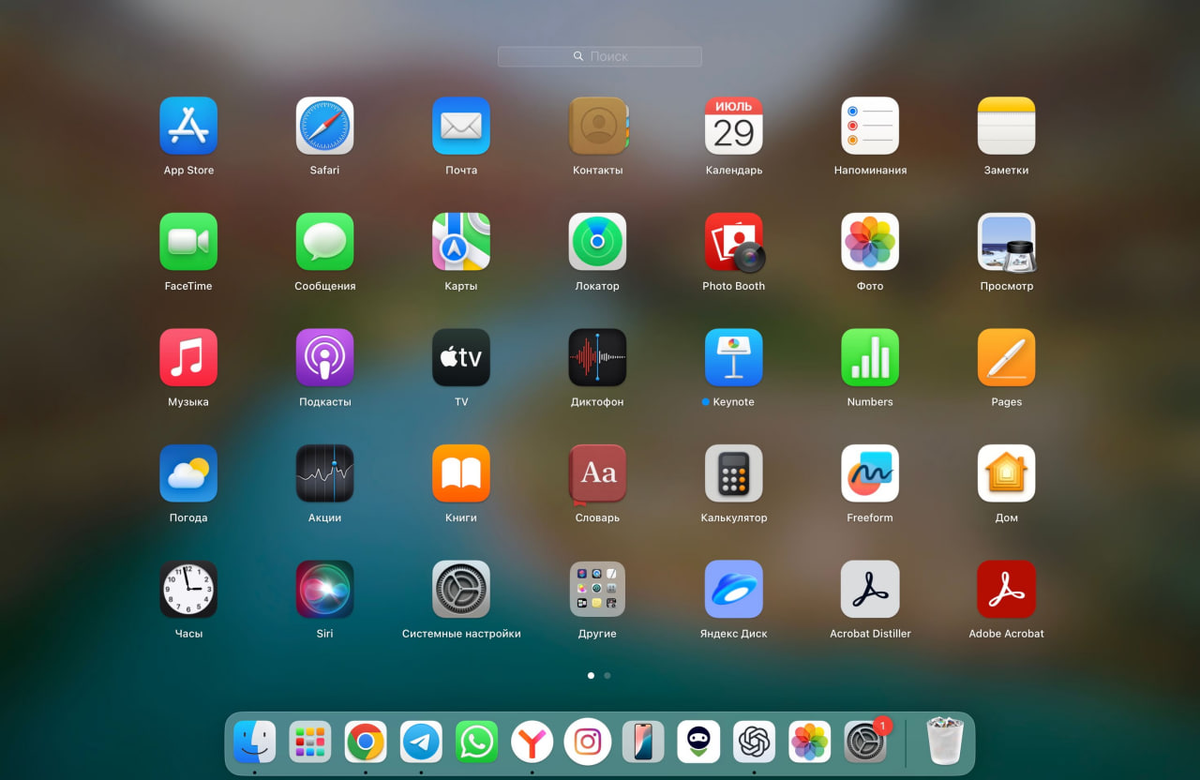
Task: Open the Часы clock app
Action: coord(188,590)
